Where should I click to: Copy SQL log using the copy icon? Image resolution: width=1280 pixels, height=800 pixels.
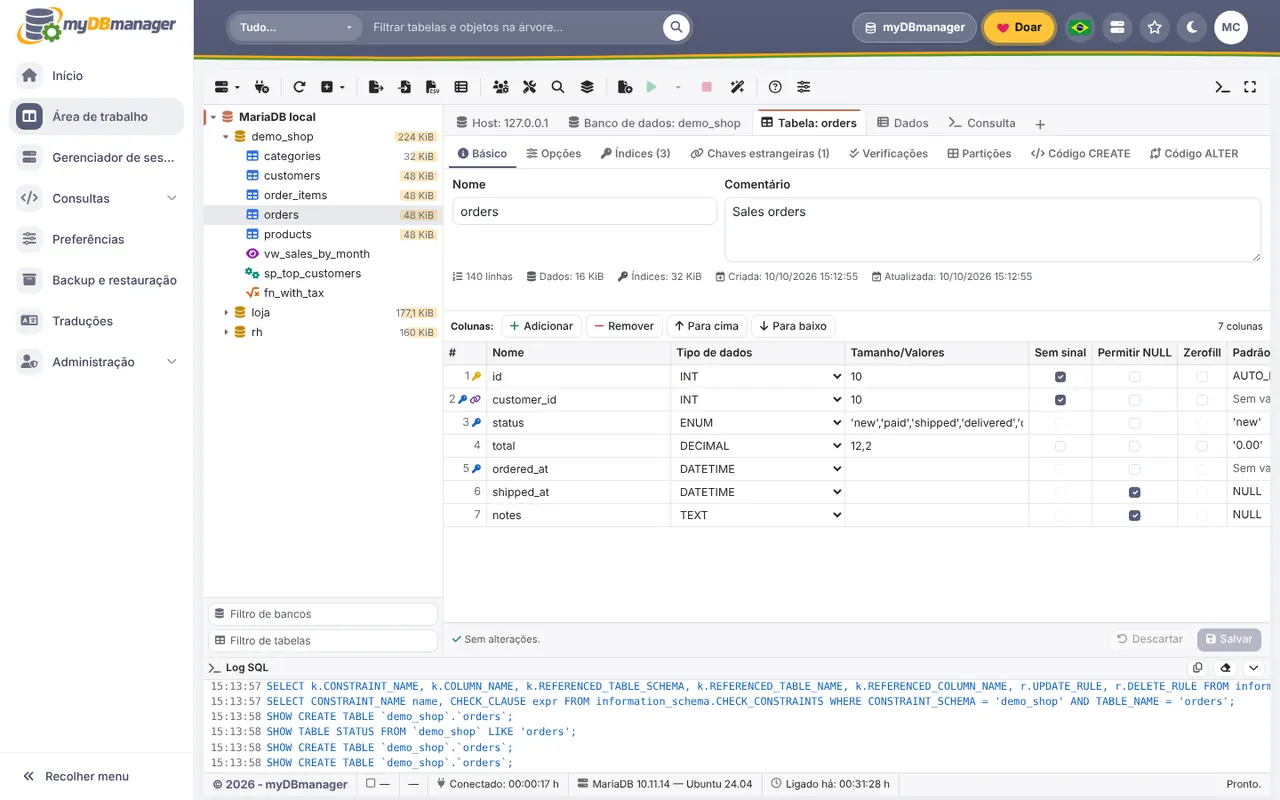click(1198, 668)
